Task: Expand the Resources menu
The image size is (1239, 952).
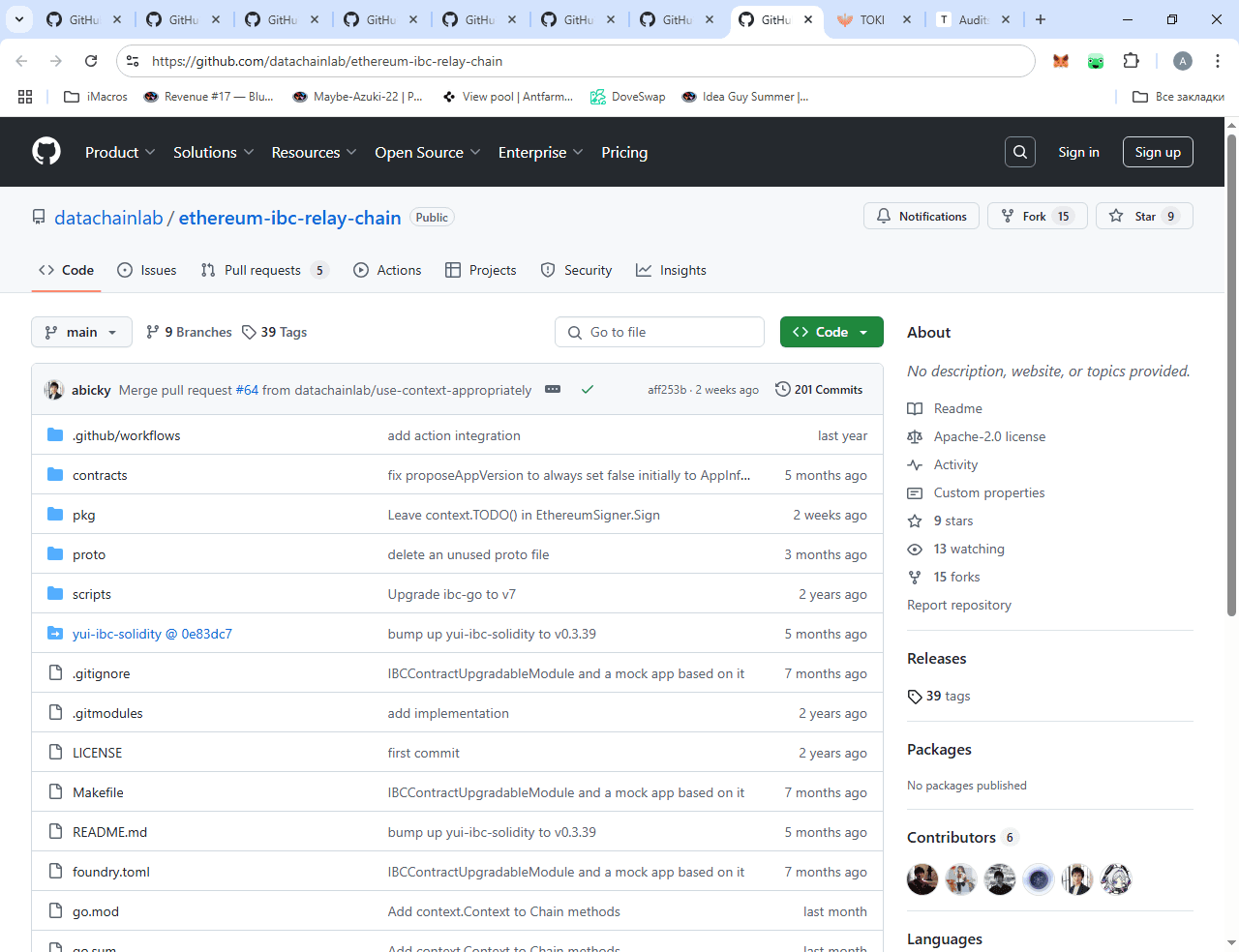Action: pyautogui.click(x=315, y=152)
